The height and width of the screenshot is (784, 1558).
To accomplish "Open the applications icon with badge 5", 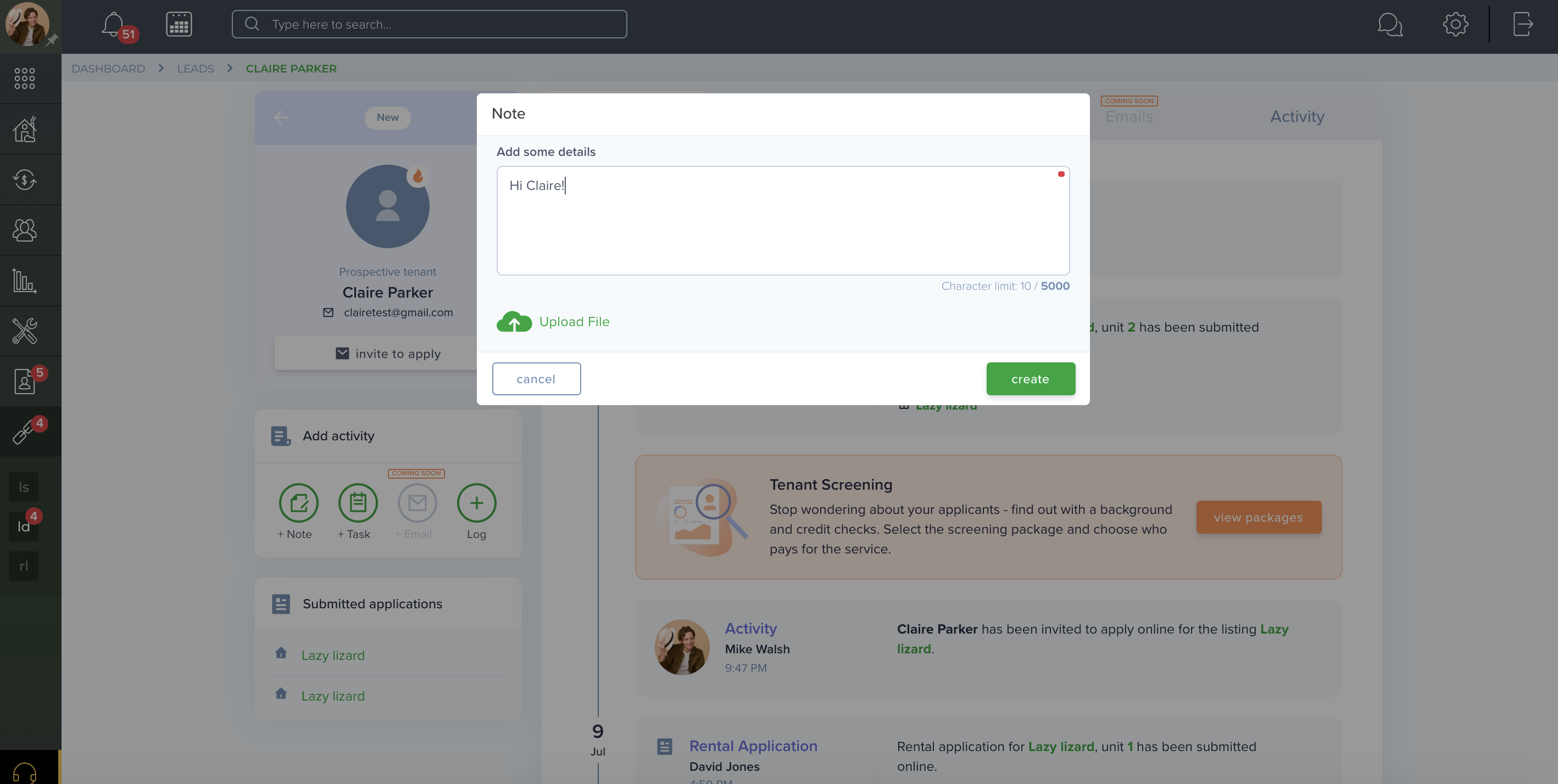I will pyautogui.click(x=25, y=382).
